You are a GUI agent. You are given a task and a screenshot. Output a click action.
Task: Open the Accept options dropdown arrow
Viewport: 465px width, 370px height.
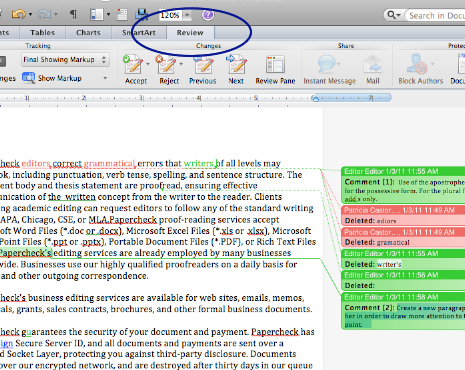tap(148, 64)
